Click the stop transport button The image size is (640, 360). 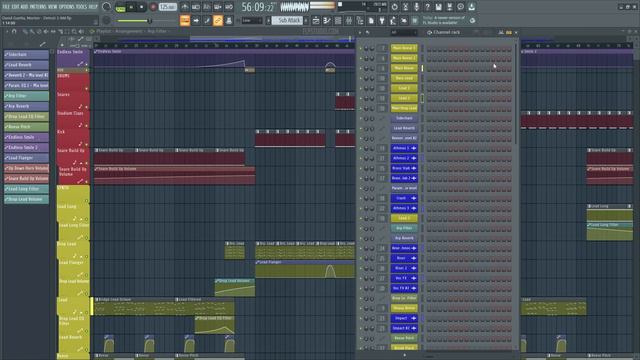coord(142,7)
